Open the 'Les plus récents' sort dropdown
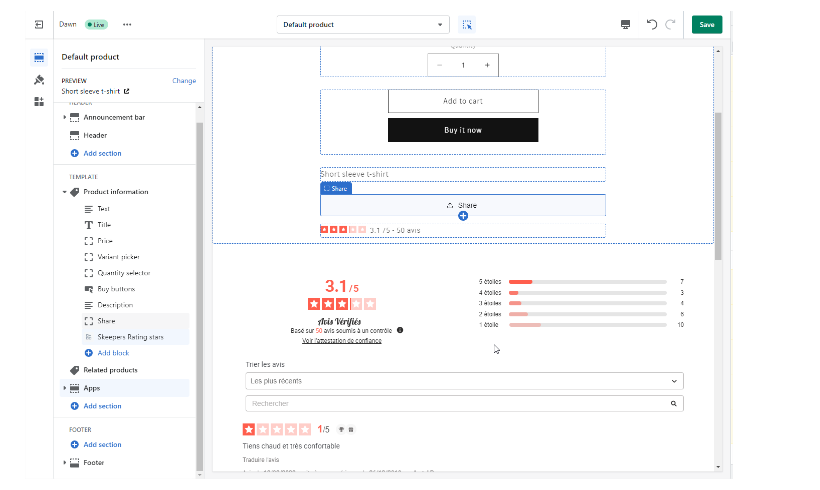Screen dimensions: 820x490 [x=464, y=381]
